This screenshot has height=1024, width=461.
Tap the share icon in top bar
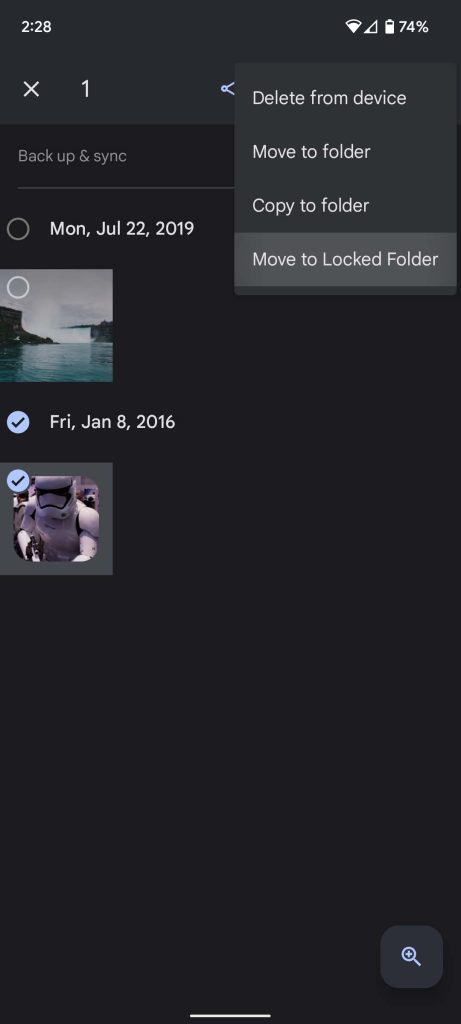click(227, 89)
